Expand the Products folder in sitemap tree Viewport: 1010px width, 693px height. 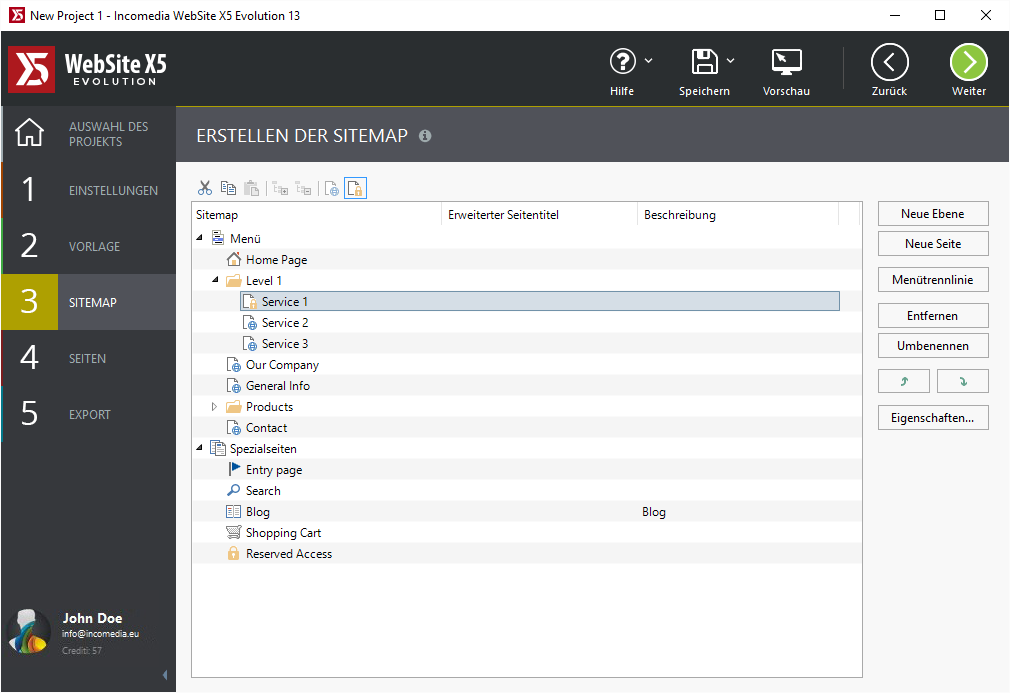(214, 407)
